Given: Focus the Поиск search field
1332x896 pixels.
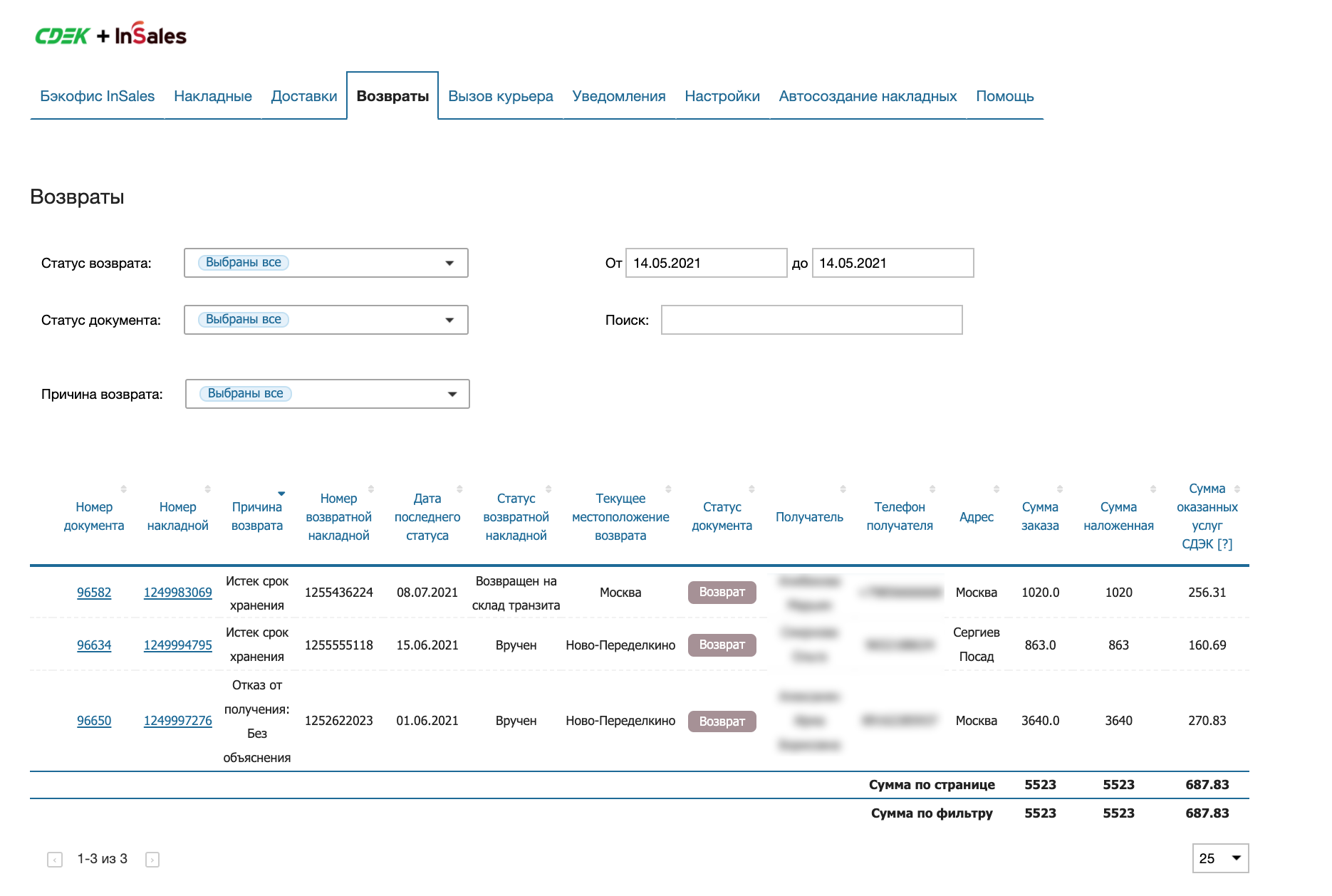Looking at the screenshot, I should [x=811, y=320].
